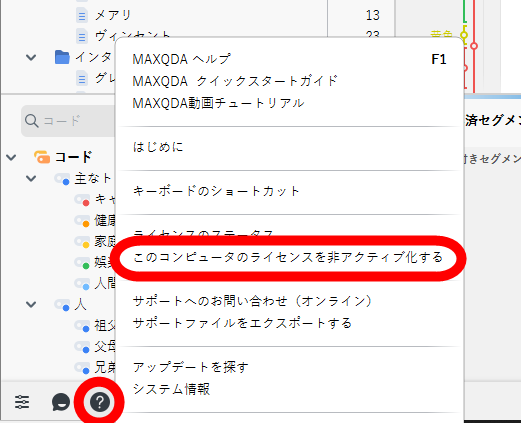The height and width of the screenshot is (423, 521).
Task: Click the コード search input field
Action: (68, 121)
